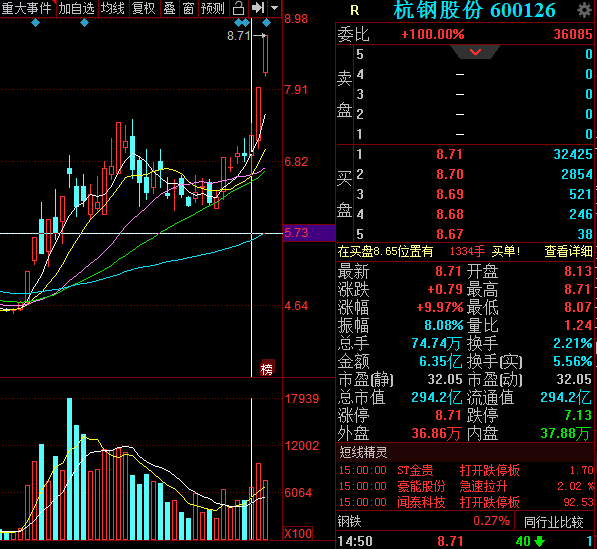Image resolution: width=597 pixels, height=549 pixels.
Task: Click the first blue diamond event marker
Action: 35,23
